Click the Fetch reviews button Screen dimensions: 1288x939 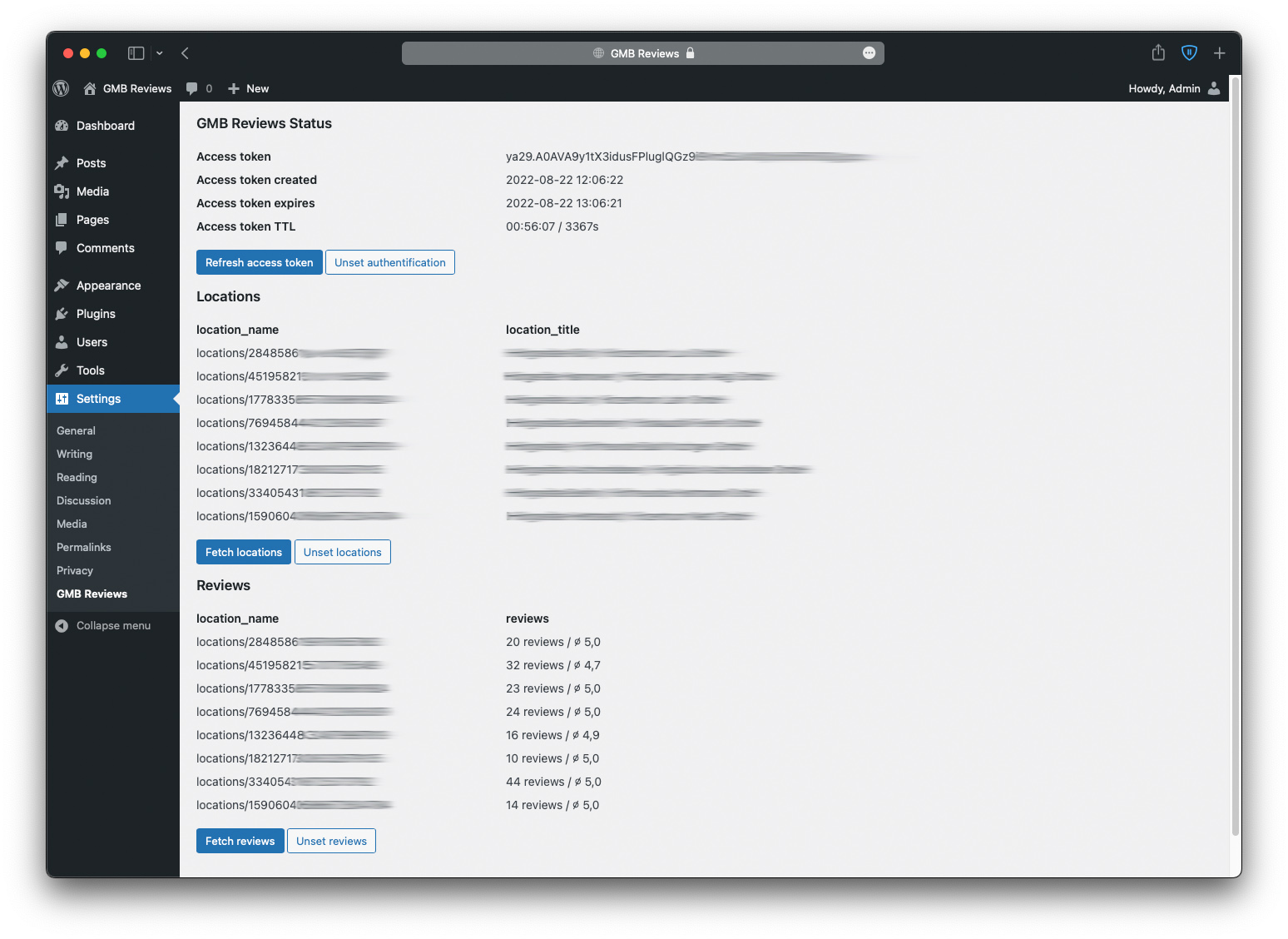pyautogui.click(x=240, y=841)
